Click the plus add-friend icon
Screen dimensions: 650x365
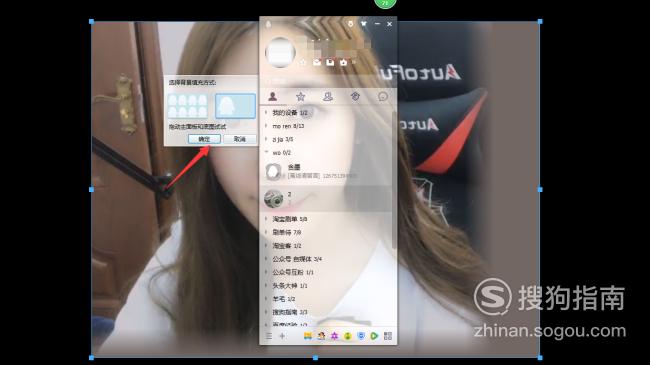[282, 336]
